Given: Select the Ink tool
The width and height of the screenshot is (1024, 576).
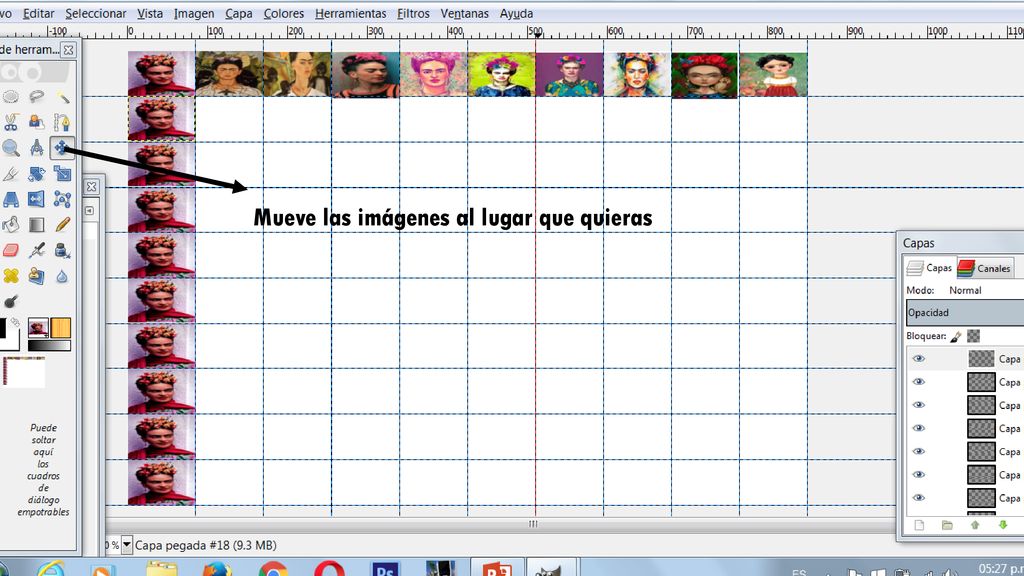Looking at the screenshot, I should point(62,250).
